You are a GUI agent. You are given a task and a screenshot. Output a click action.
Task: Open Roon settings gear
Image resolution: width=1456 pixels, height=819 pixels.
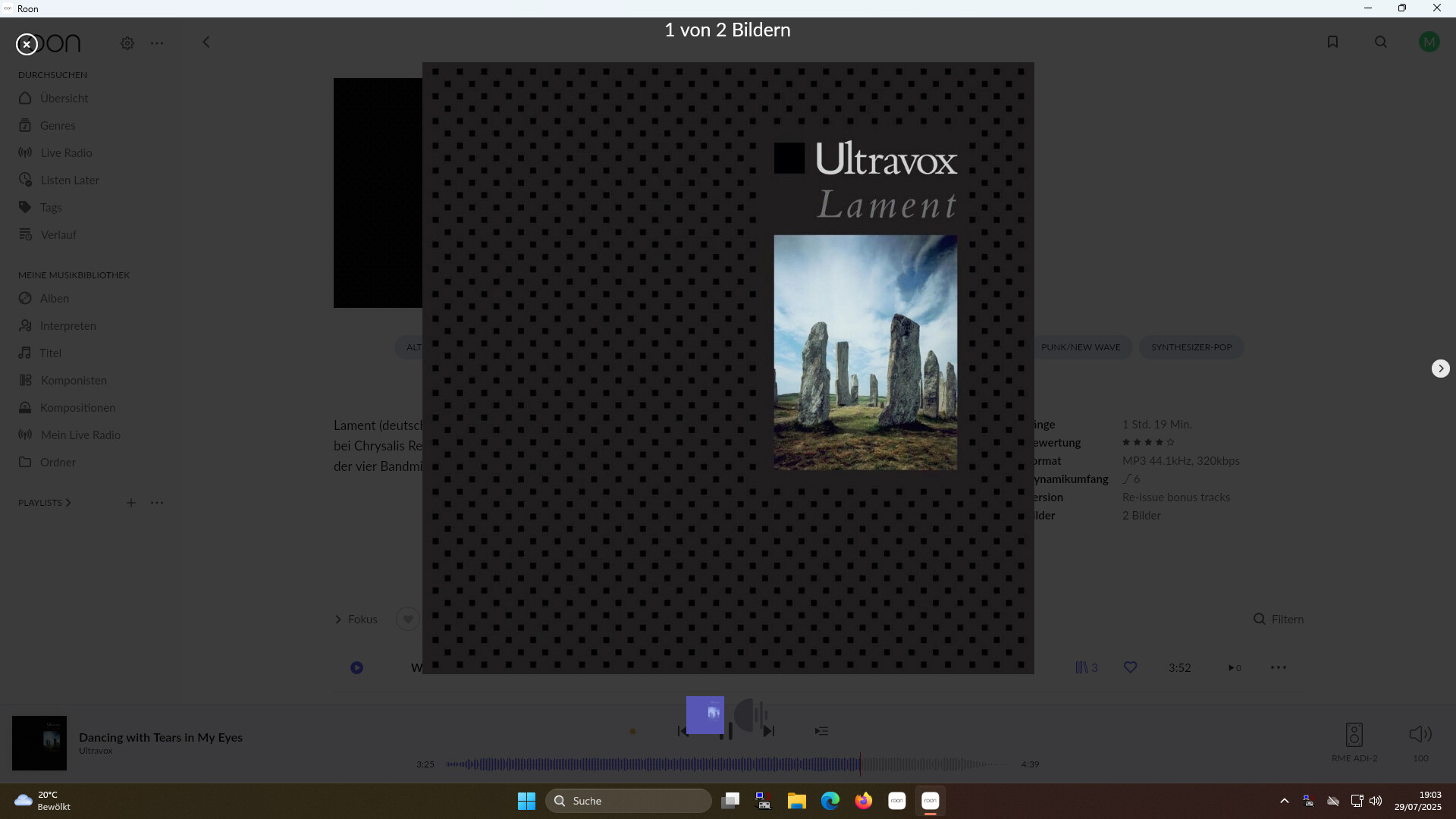(x=127, y=43)
